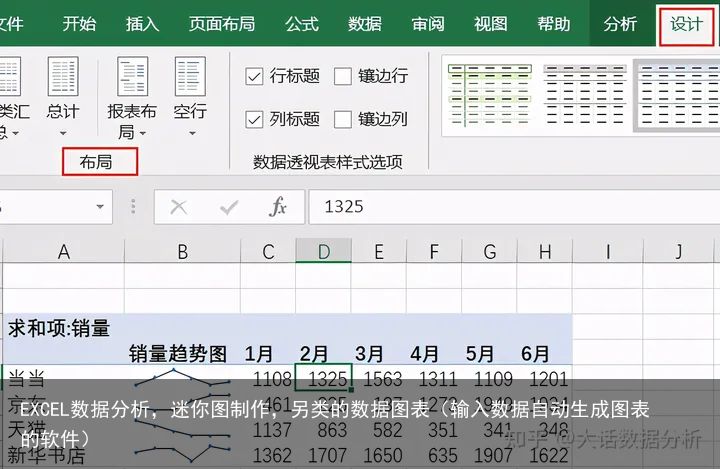Confirm entry with the checkmark icon

[229, 207]
